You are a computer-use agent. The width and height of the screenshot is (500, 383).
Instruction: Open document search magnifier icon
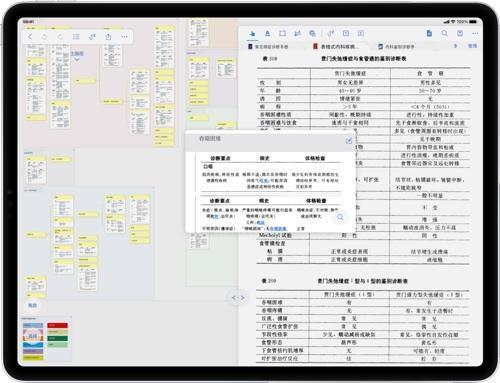point(444,33)
